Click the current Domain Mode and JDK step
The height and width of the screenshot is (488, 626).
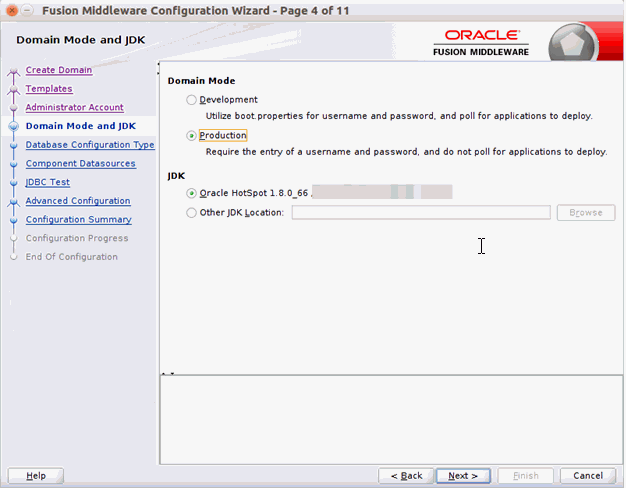(81, 126)
